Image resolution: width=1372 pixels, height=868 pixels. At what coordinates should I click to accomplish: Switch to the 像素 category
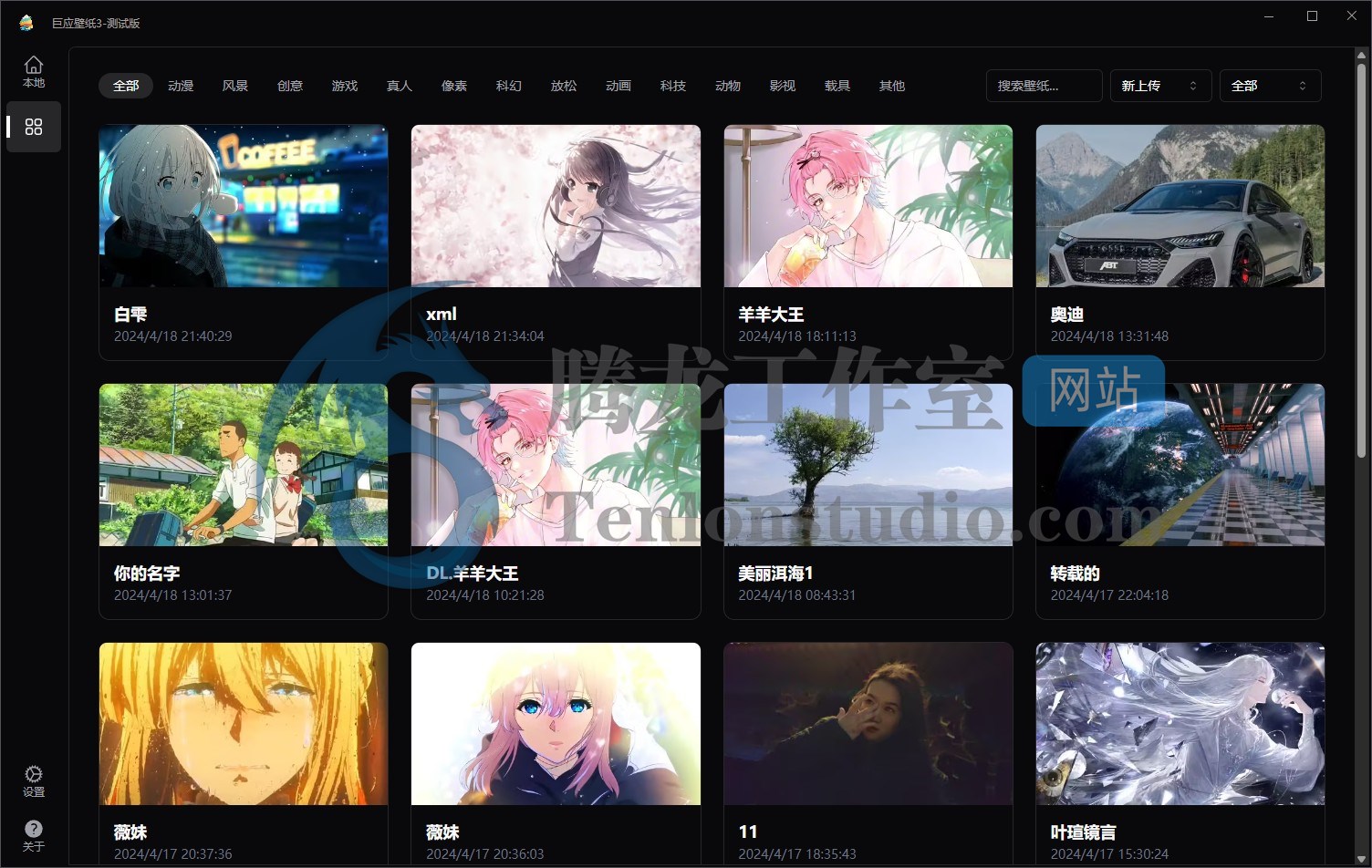pos(454,86)
